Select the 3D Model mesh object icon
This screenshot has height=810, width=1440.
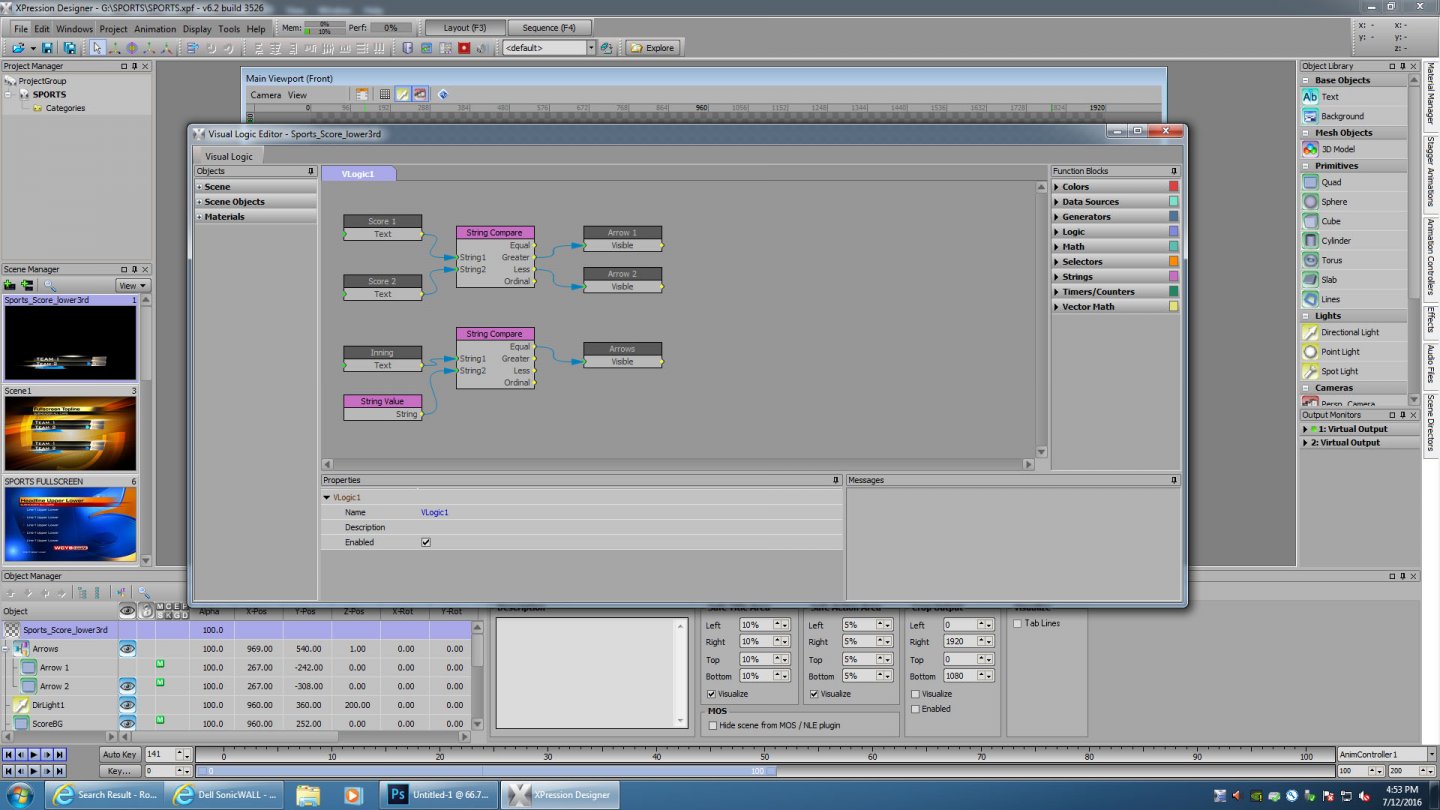click(1310, 149)
